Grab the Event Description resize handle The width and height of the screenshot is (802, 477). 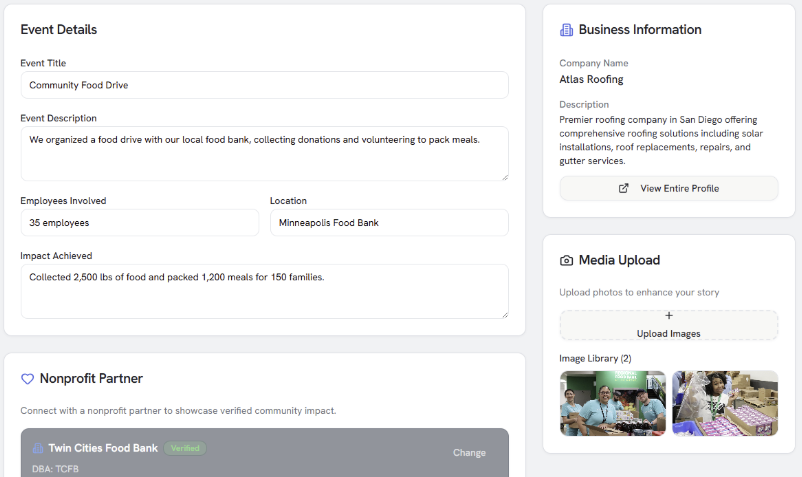pos(504,176)
